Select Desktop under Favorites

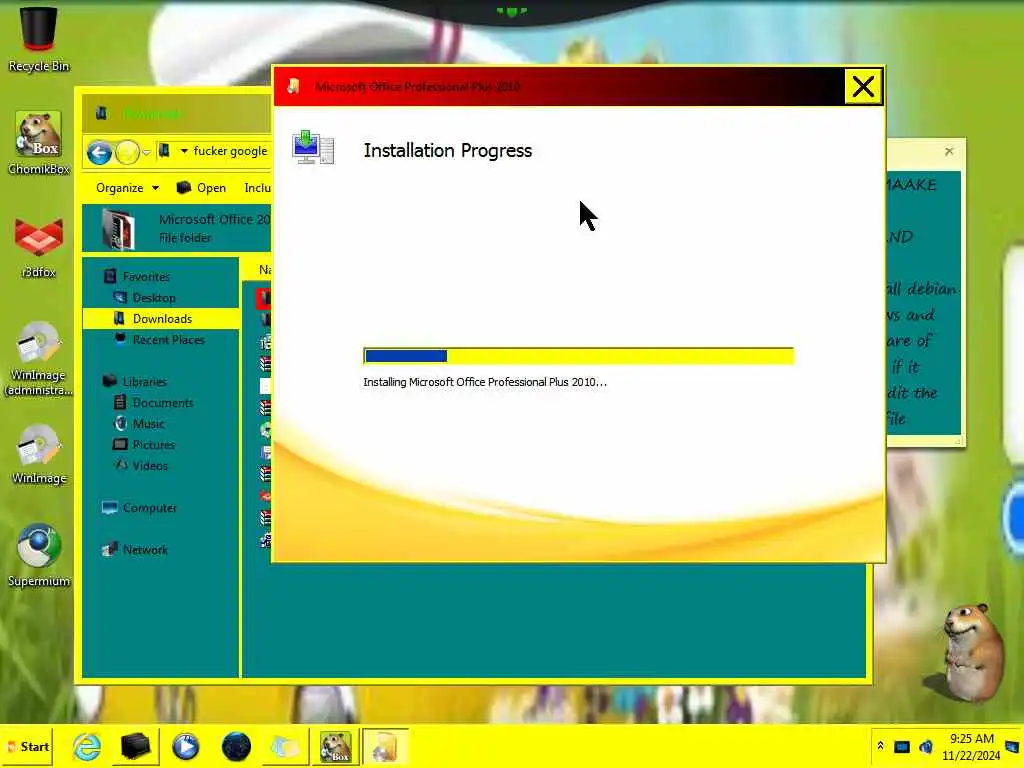144,298
